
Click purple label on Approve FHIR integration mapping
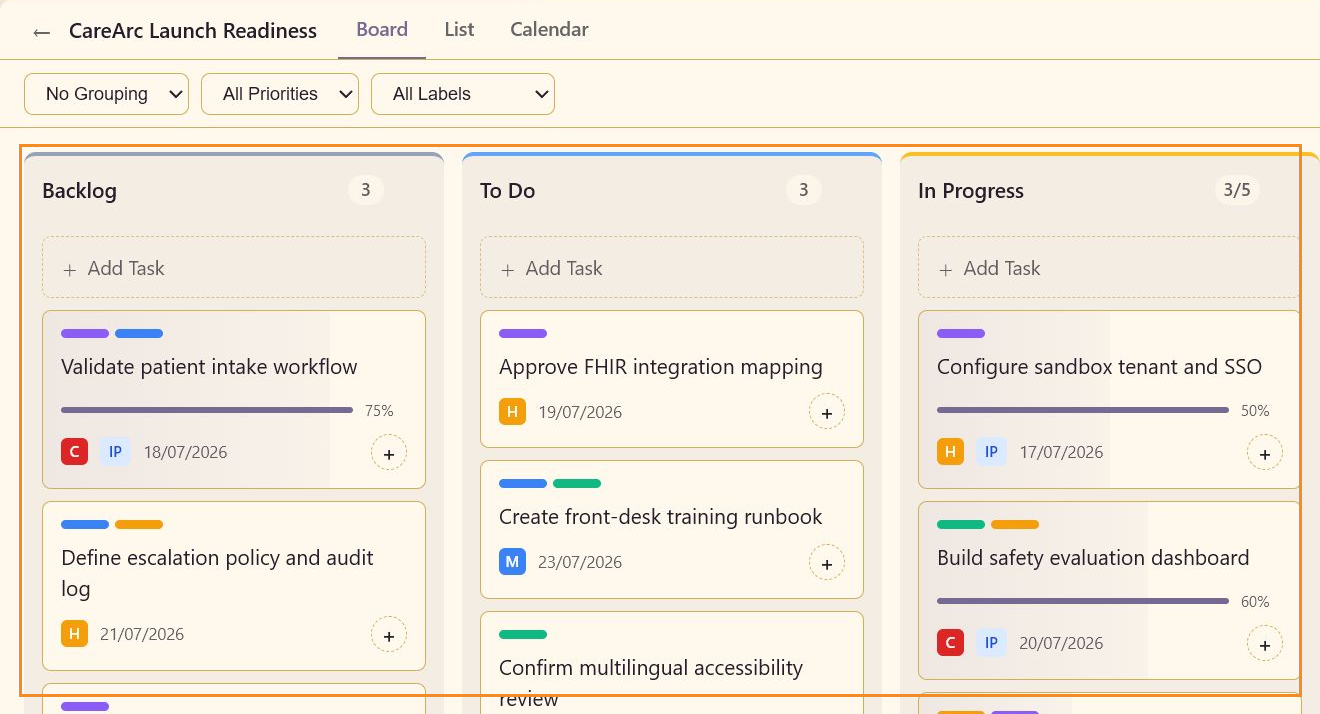point(523,333)
